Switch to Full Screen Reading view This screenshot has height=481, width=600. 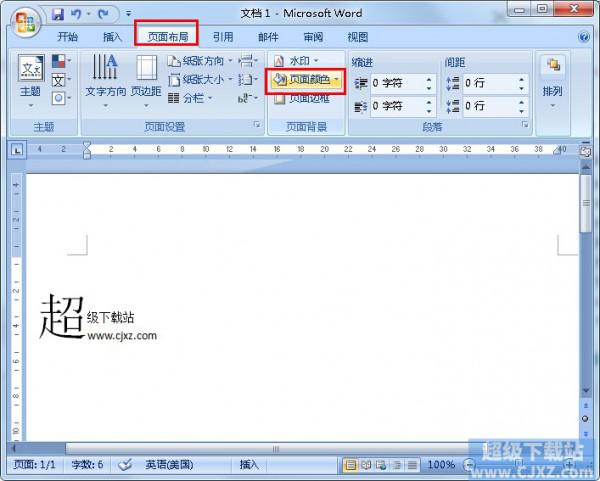point(366,465)
